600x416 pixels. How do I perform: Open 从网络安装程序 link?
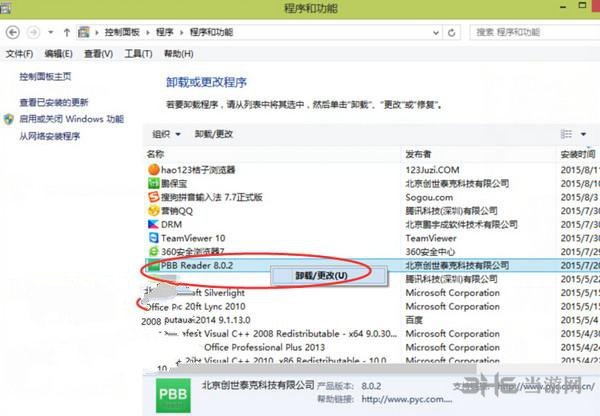pos(50,136)
